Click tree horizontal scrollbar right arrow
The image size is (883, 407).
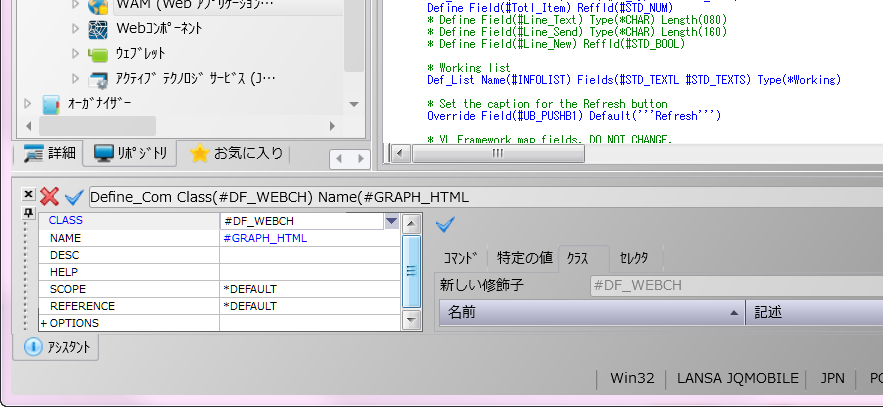coord(332,126)
